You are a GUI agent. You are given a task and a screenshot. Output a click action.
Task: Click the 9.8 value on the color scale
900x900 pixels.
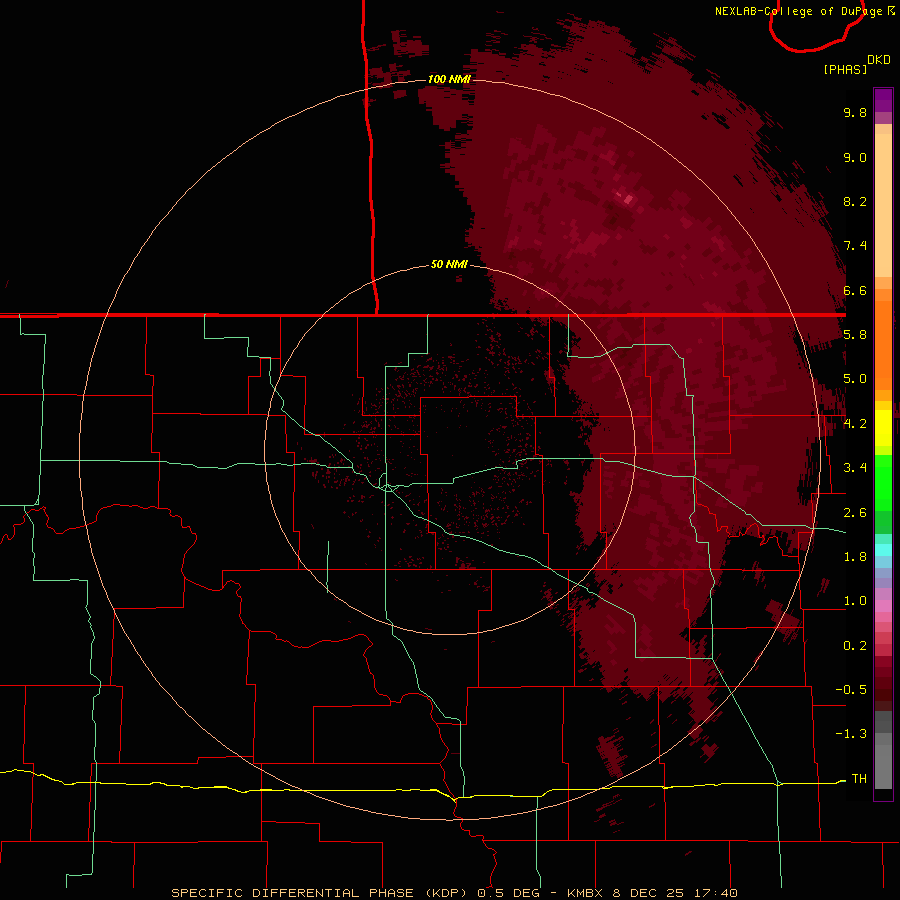855,113
